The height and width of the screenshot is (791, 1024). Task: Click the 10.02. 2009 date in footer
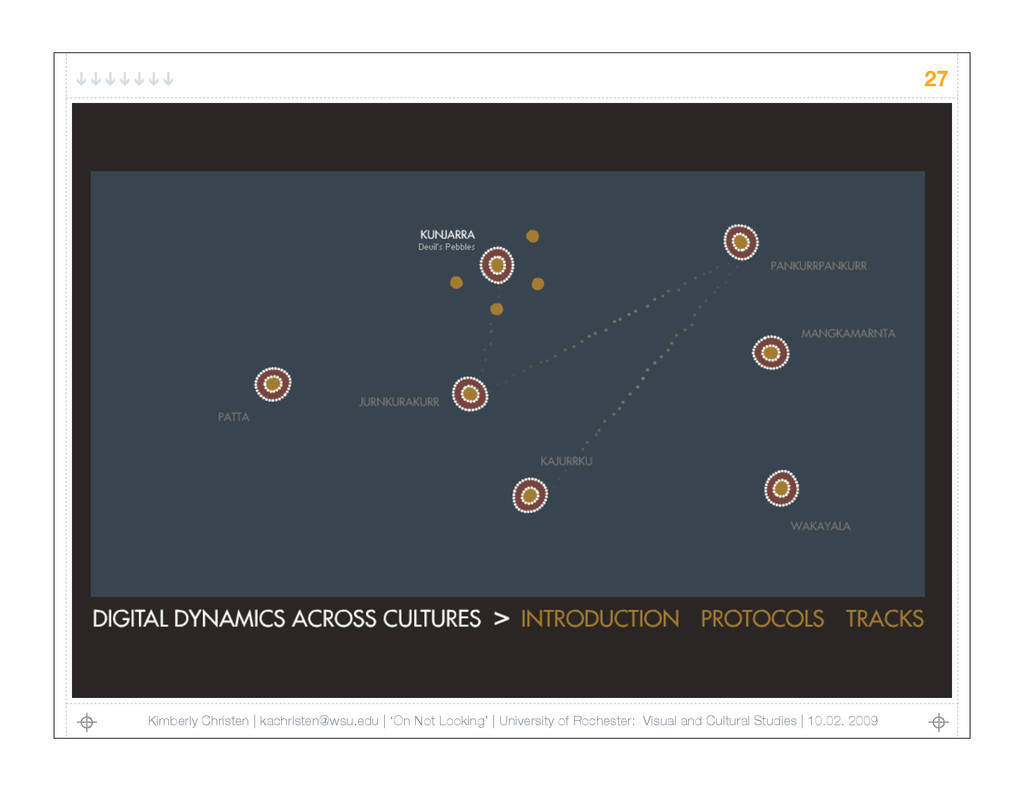(842, 720)
